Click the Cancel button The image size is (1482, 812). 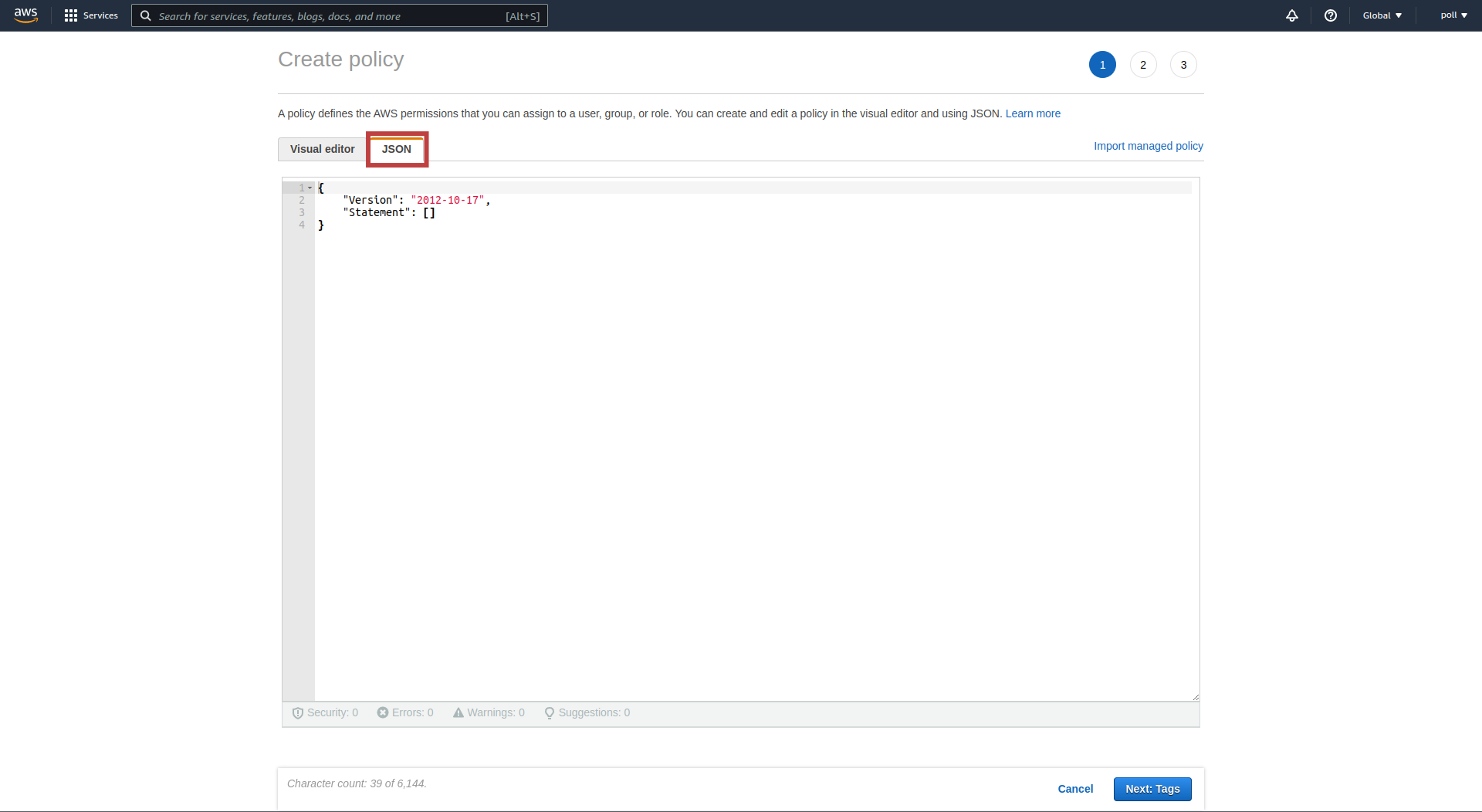pos(1074,789)
